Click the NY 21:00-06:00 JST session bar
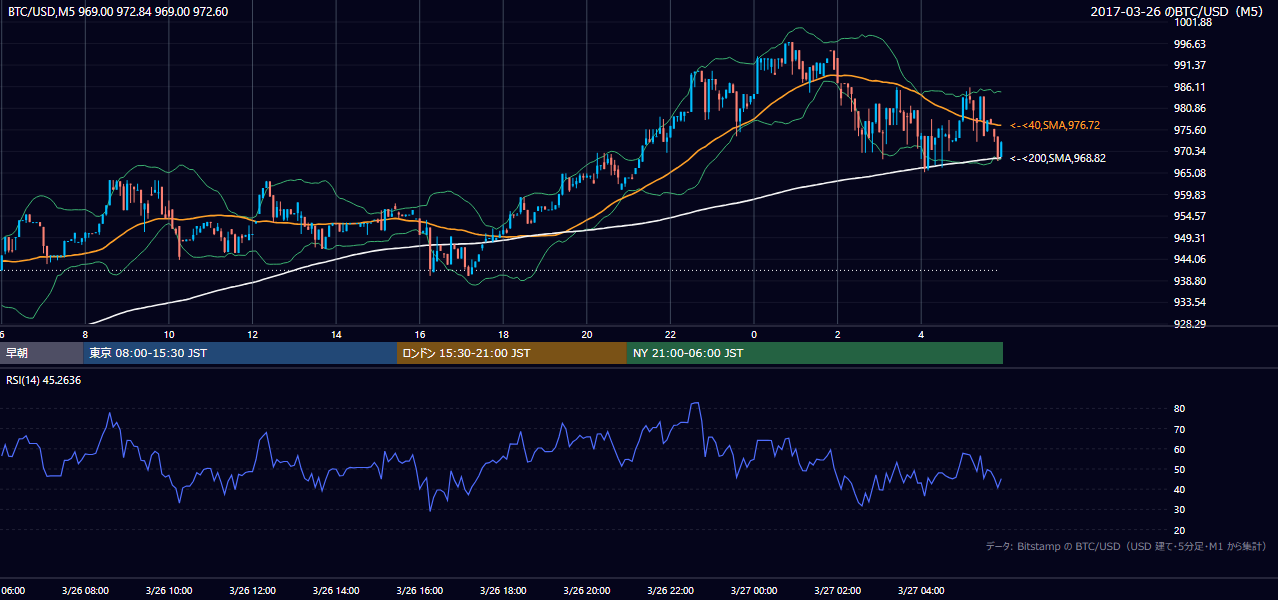Screen dimensions: 1278x600 815,353
